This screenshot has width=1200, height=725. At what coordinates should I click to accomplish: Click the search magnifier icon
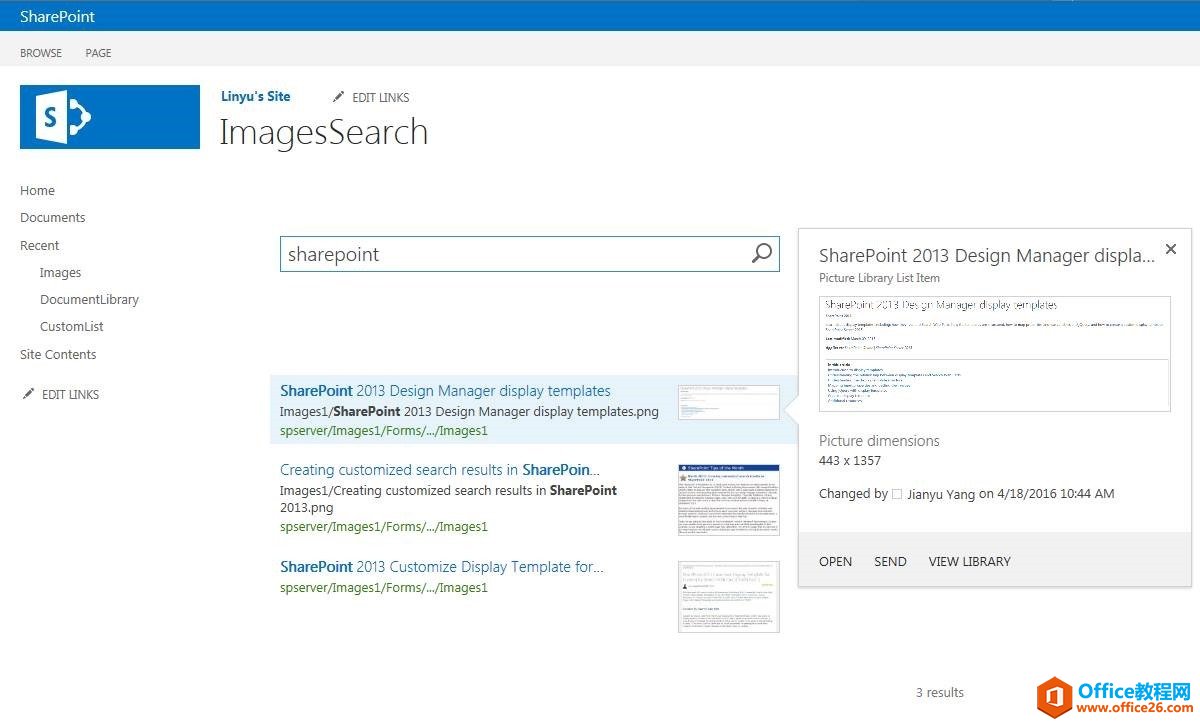click(762, 254)
